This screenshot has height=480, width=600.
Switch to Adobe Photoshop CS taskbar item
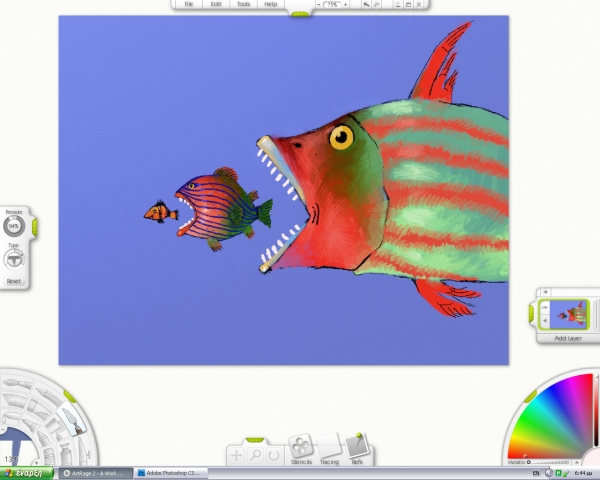pyautogui.click(x=171, y=473)
